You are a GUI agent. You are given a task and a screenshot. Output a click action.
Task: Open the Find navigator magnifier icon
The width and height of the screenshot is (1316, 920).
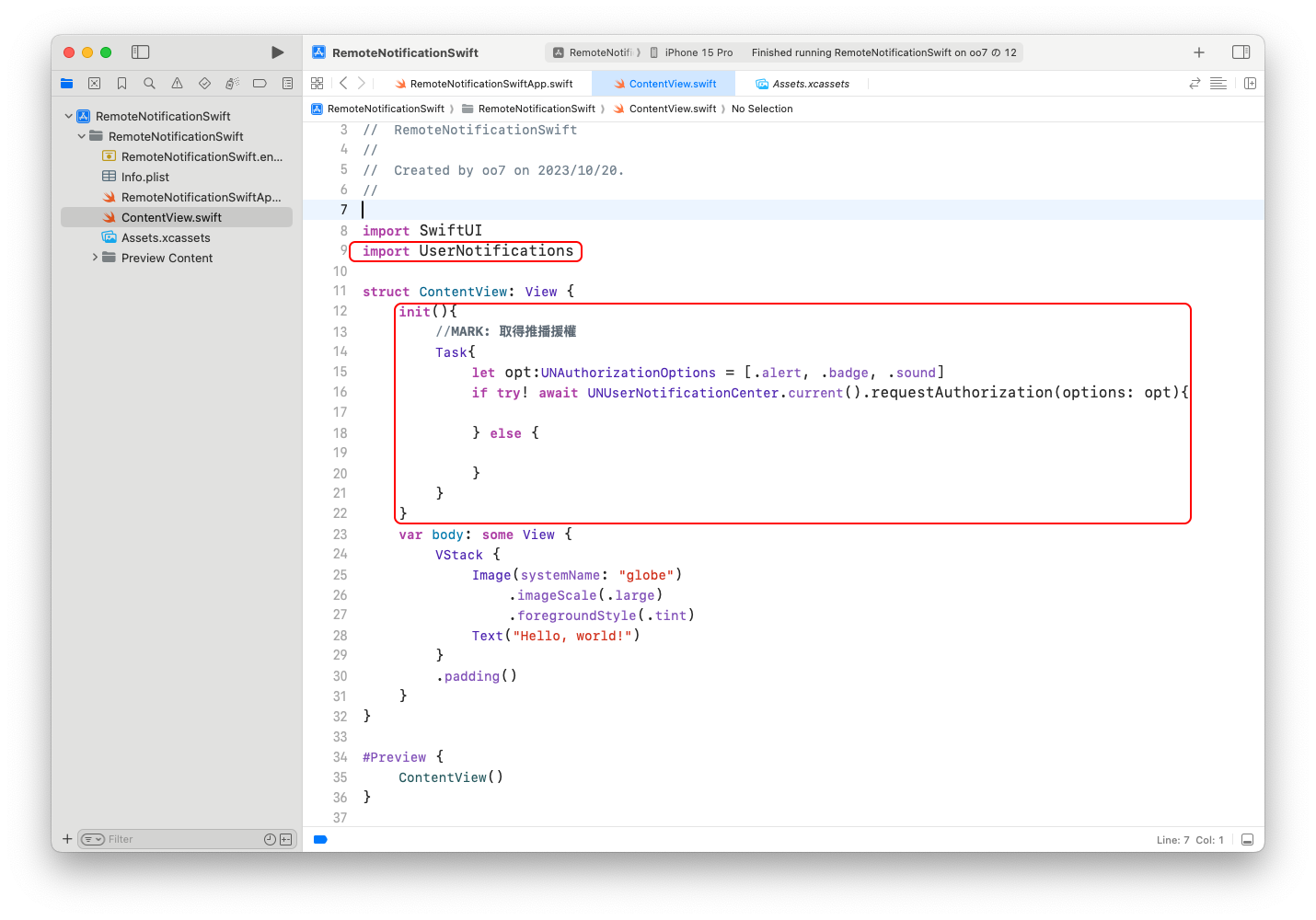[149, 84]
